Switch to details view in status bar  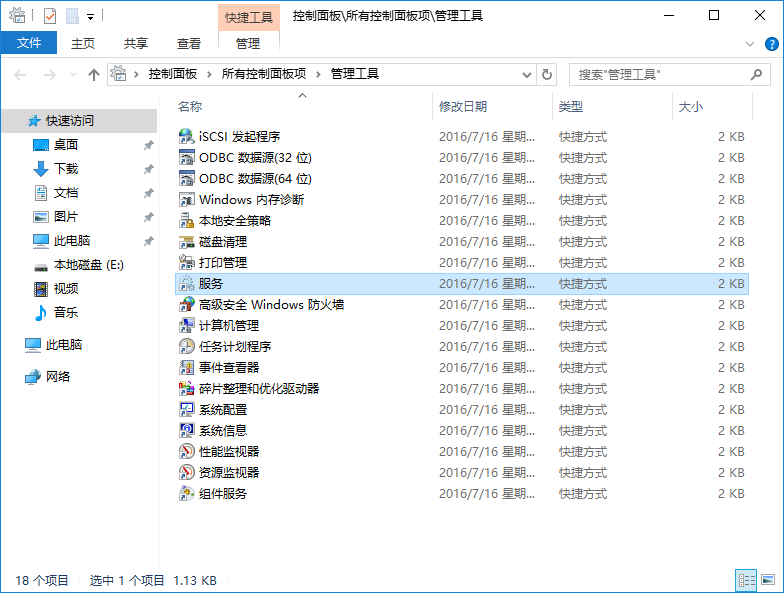tap(746, 580)
